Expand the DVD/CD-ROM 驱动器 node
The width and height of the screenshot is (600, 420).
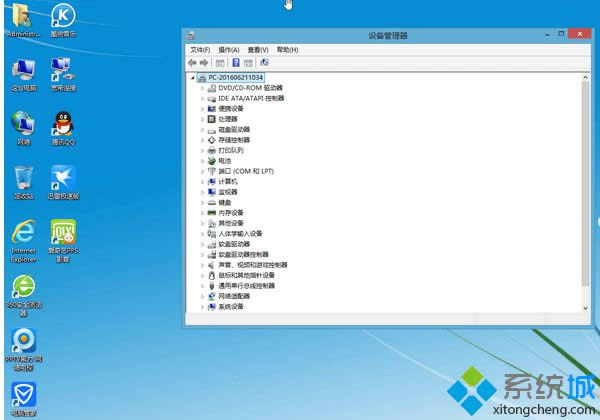(202, 88)
